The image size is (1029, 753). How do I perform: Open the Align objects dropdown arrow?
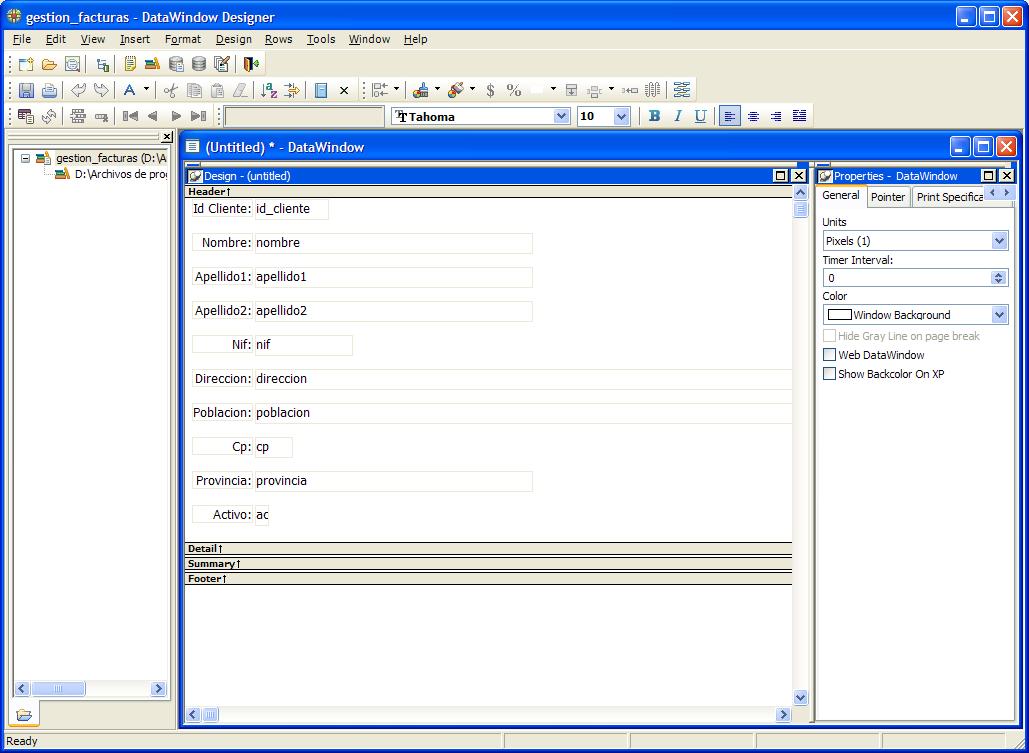click(x=396, y=90)
